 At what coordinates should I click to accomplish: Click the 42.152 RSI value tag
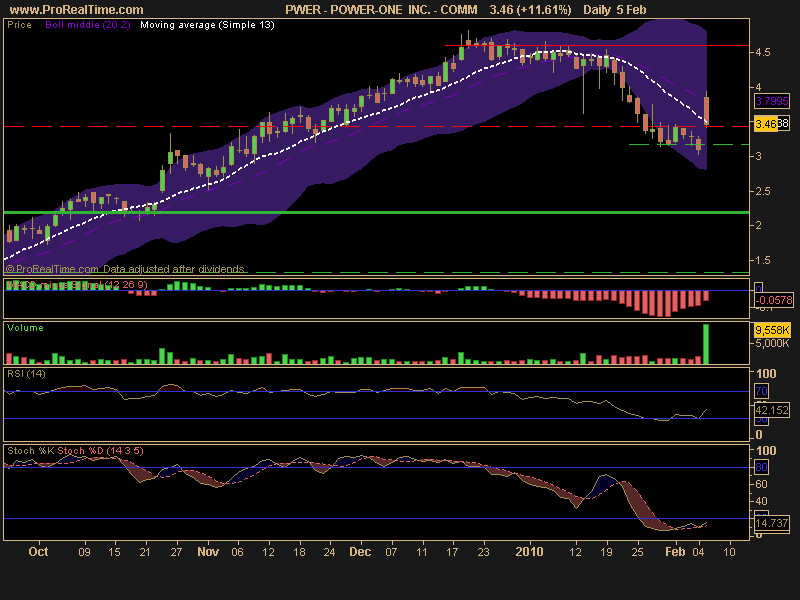pyautogui.click(x=772, y=410)
